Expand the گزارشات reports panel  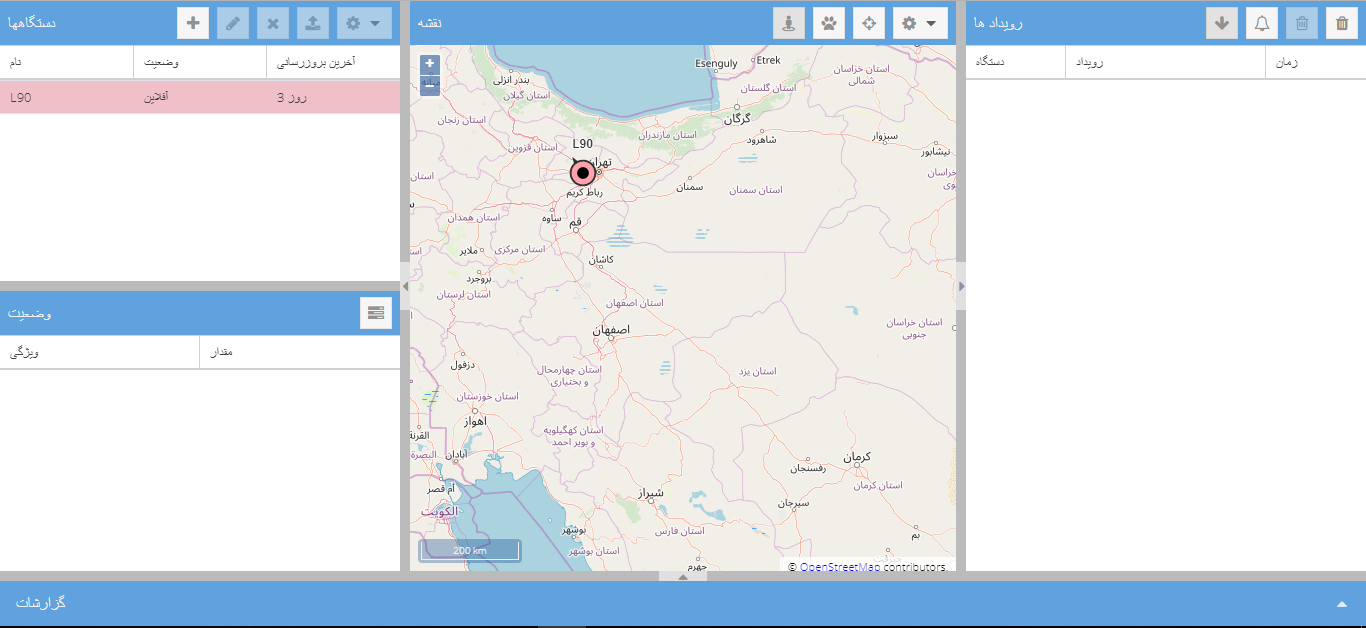tap(1342, 604)
